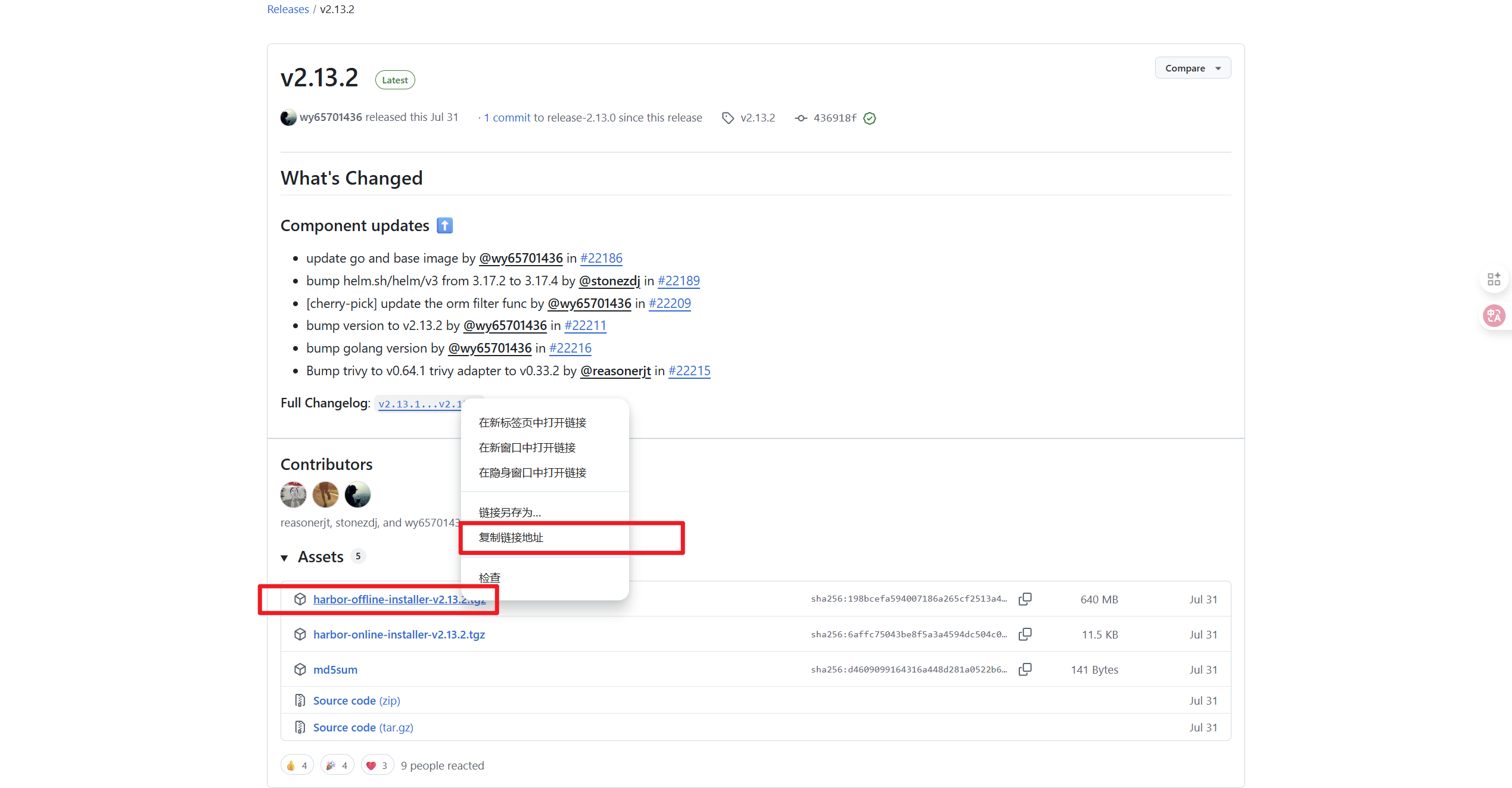Copy sha256 of md5sum asset
Screen dimensions: 1512x788
[1025, 669]
